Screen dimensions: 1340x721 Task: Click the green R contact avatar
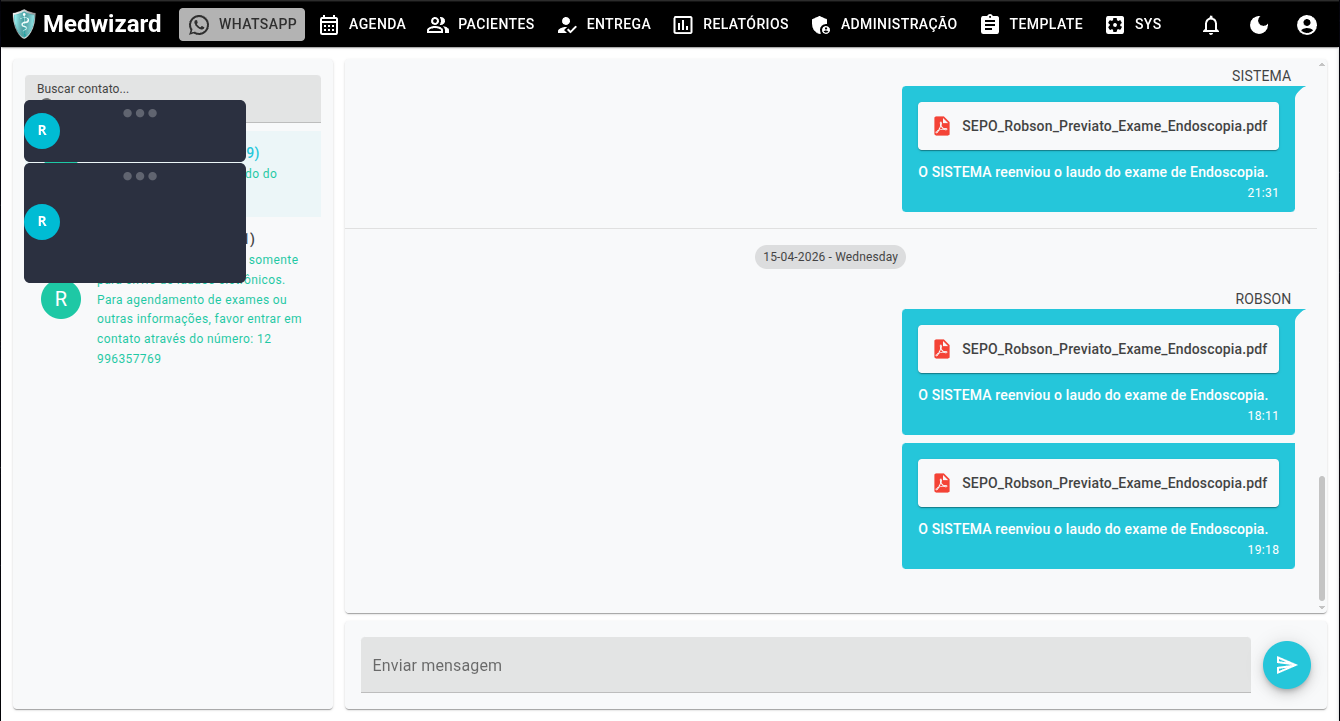(61, 299)
